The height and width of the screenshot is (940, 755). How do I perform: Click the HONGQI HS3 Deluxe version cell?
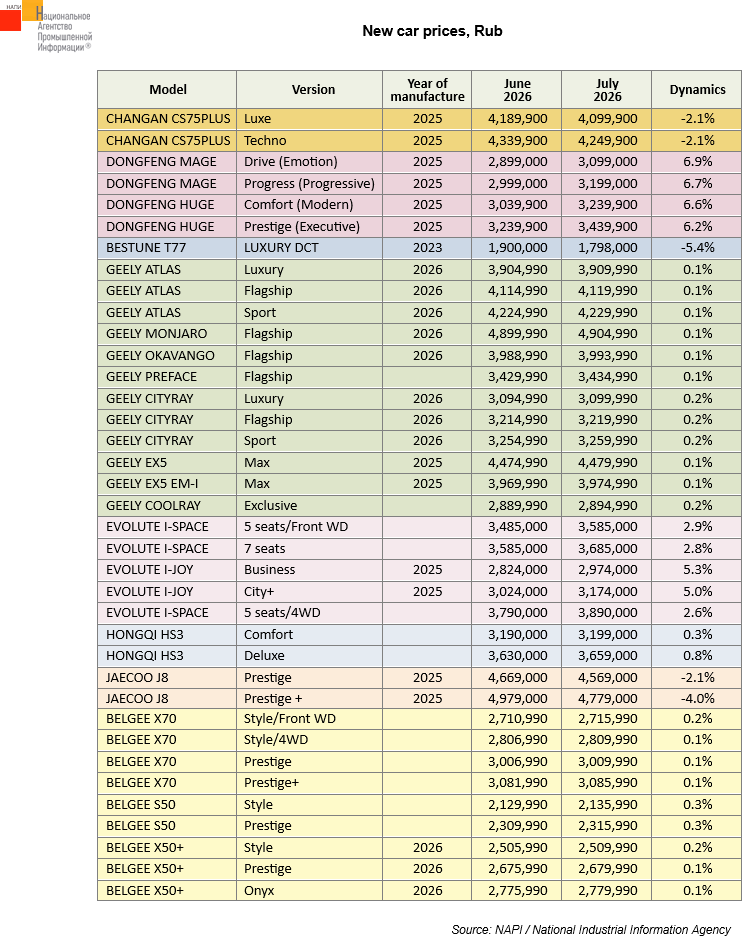[309, 656]
